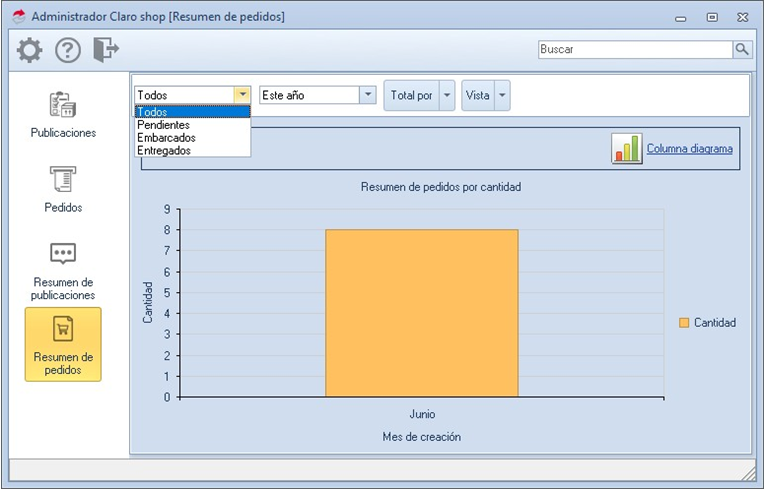Viewport: 764px width, 490px height.
Task: Collapse the Todos status dropdown arrow
Action: tap(242, 95)
